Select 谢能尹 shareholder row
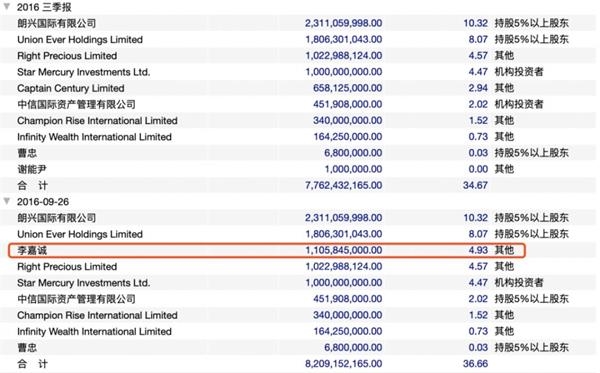This screenshot has height=373, width=600. pyautogui.click(x=298, y=169)
